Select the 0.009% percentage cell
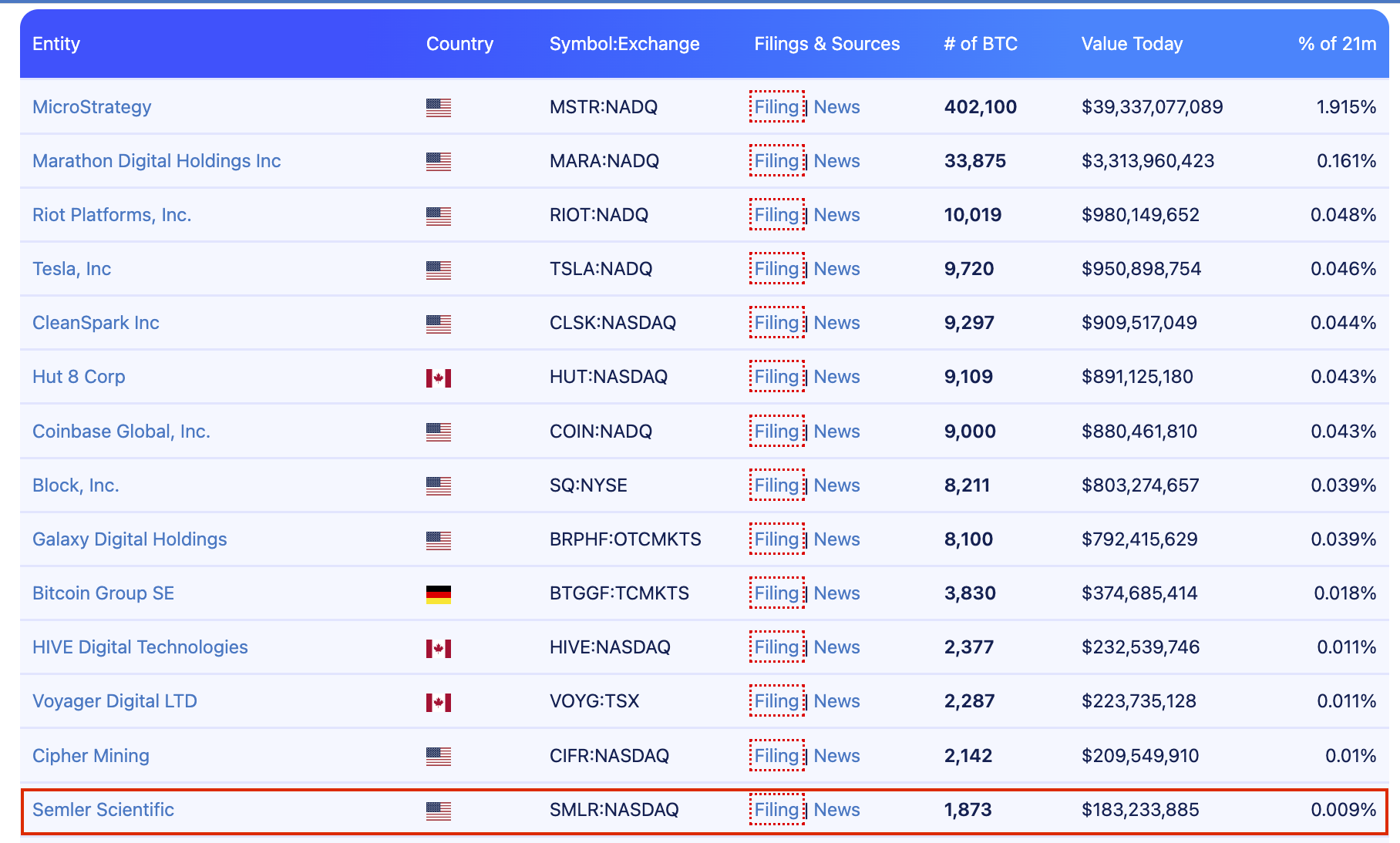 coord(1344,810)
